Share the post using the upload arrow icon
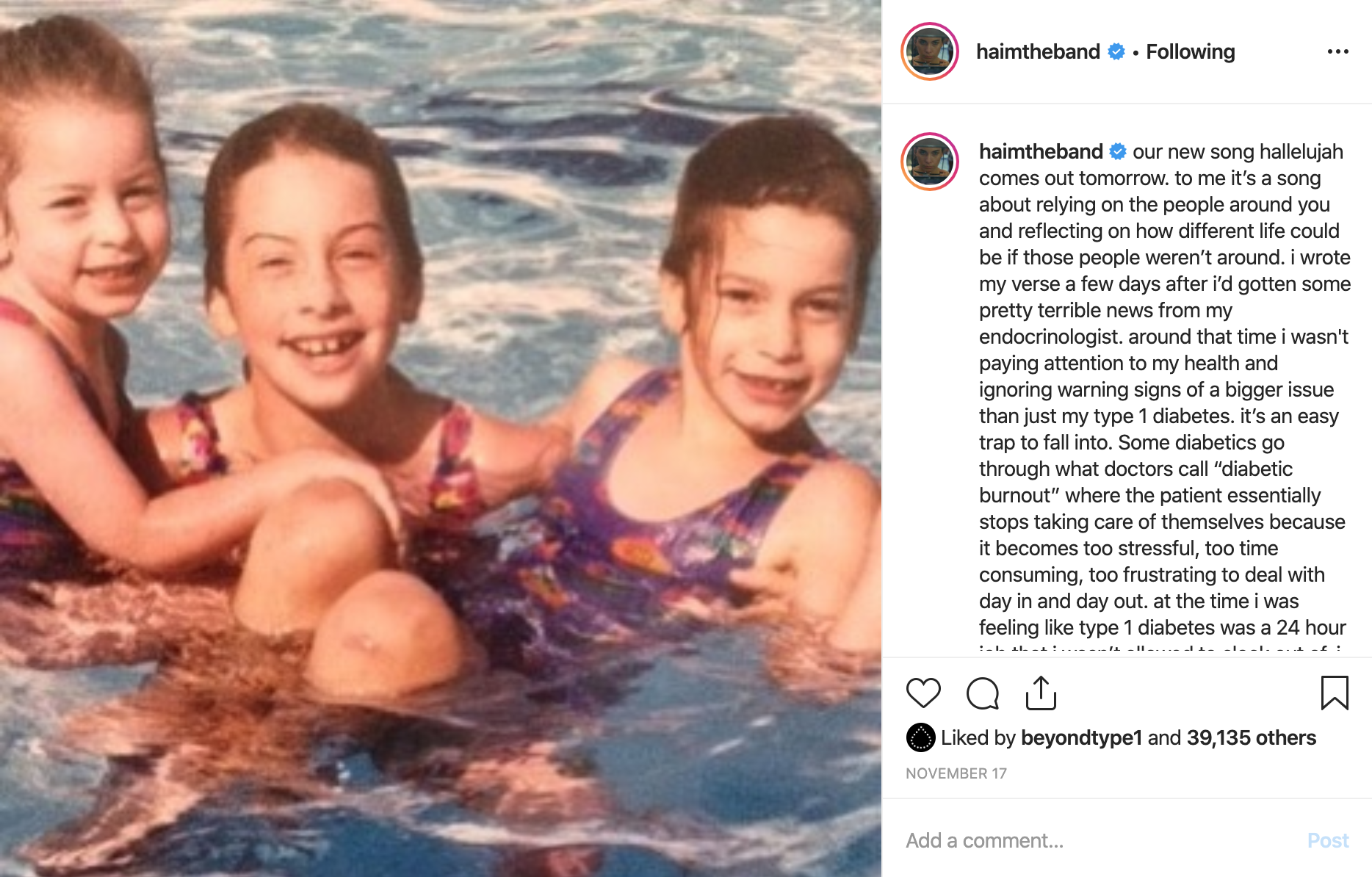 pyautogui.click(x=1041, y=693)
